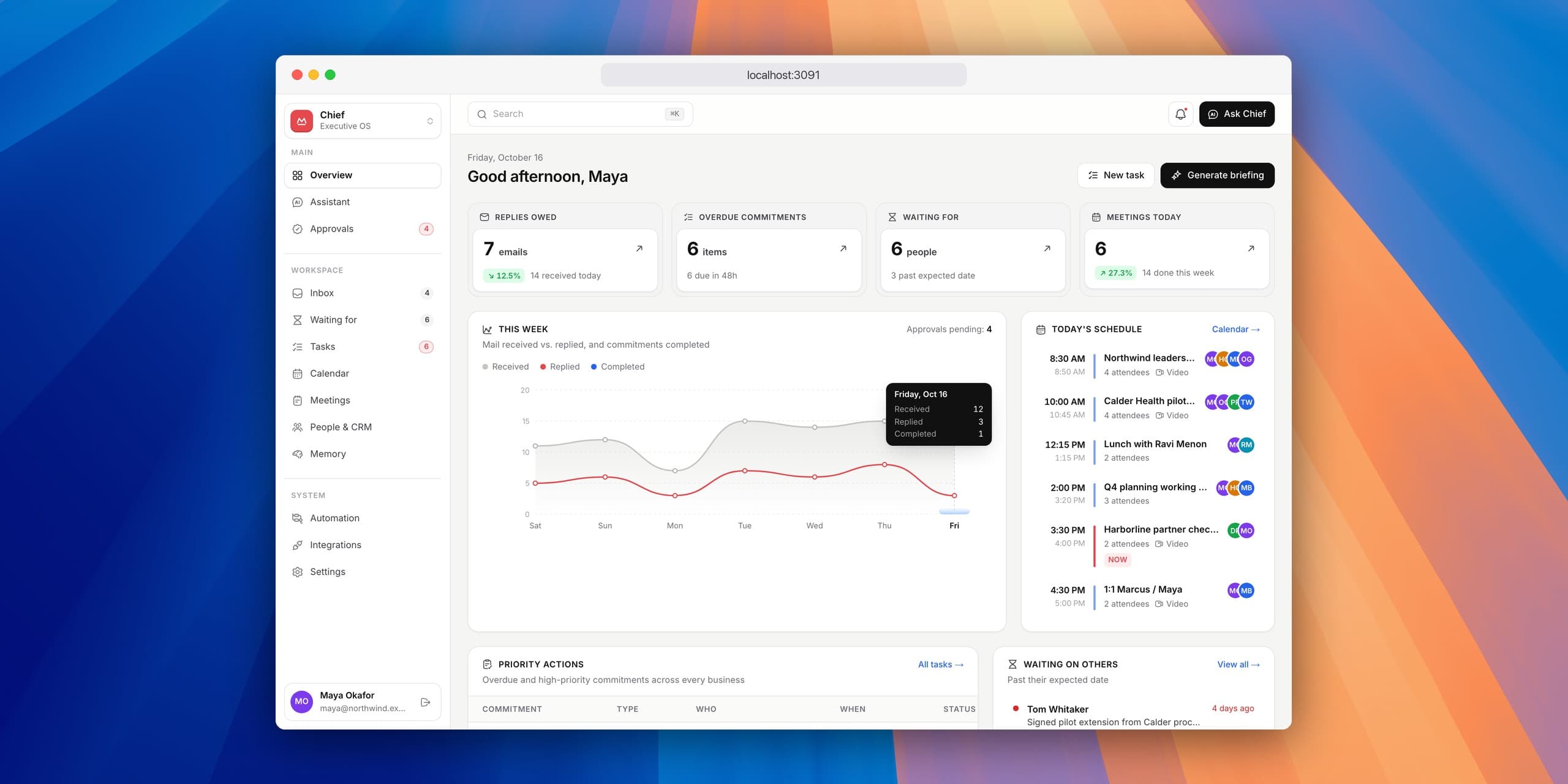Toggle the Completed series in chart legend
The width and height of the screenshot is (1568, 784).
[x=617, y=367]
